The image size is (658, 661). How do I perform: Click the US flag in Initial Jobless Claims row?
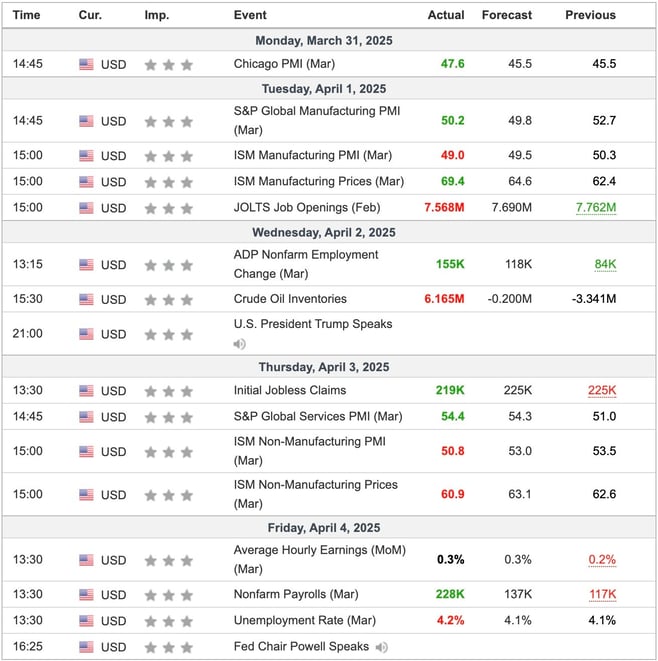(86, 391)
